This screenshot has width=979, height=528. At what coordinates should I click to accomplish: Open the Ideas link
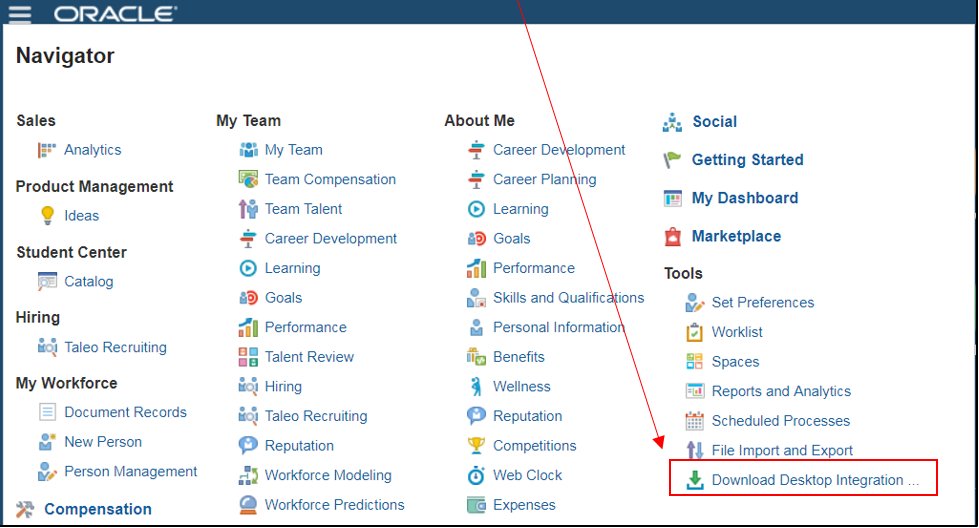pos(81,216)
